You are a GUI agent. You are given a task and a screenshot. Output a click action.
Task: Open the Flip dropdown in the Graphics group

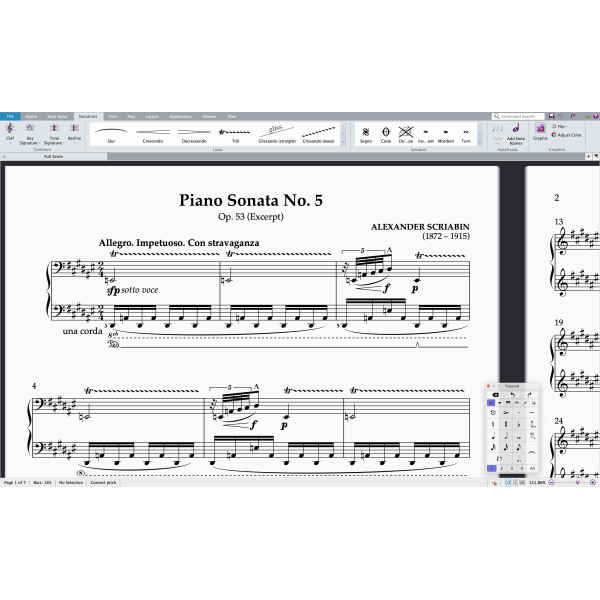pos(559,126)
